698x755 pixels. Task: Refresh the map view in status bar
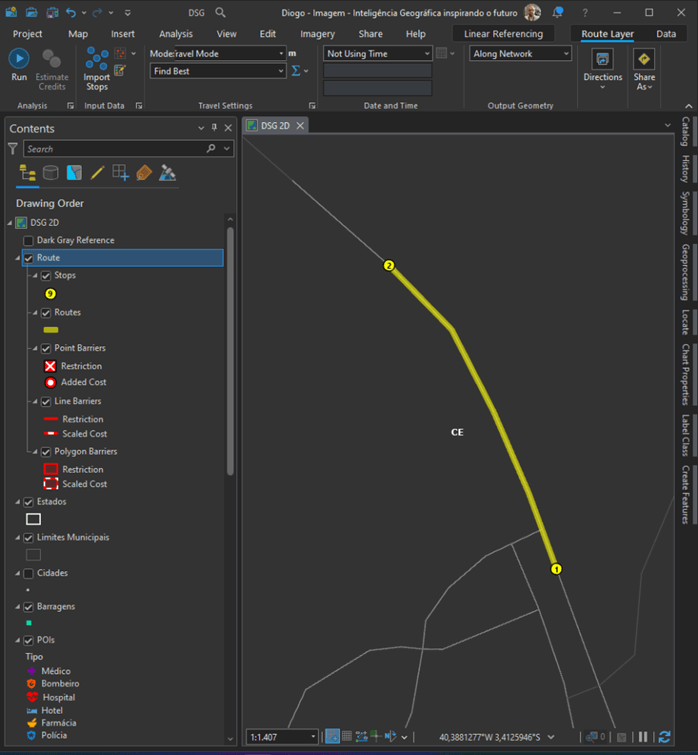coord(664,737)
